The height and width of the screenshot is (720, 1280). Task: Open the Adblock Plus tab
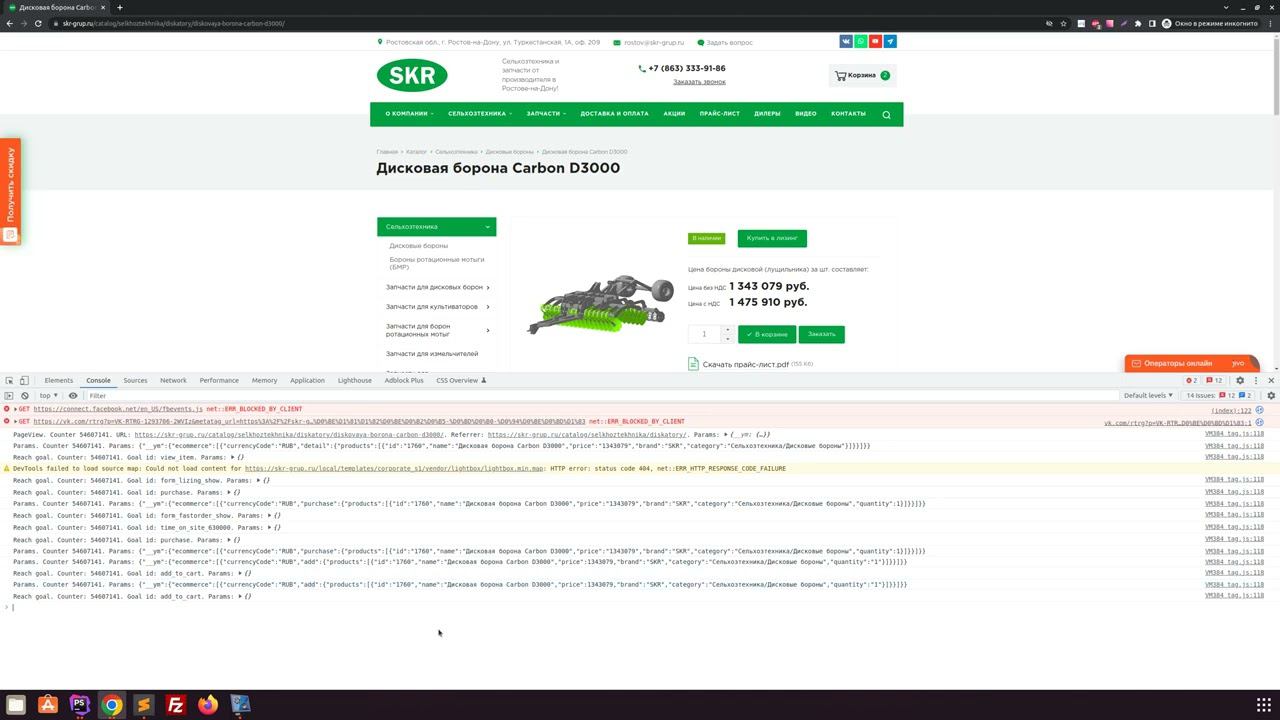pyautogui.click(x=404, y=380)
